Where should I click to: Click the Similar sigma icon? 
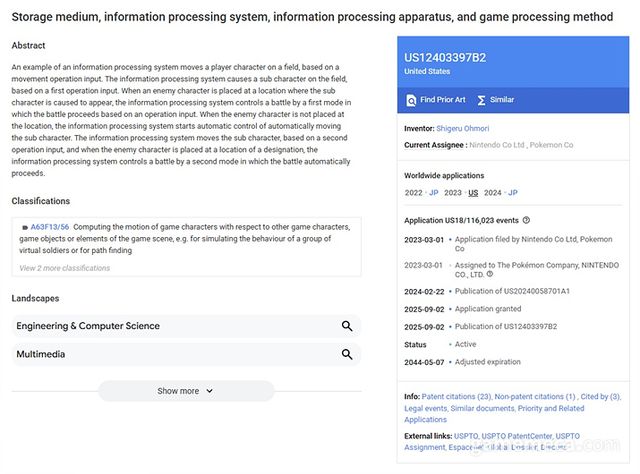pos(481,100)
